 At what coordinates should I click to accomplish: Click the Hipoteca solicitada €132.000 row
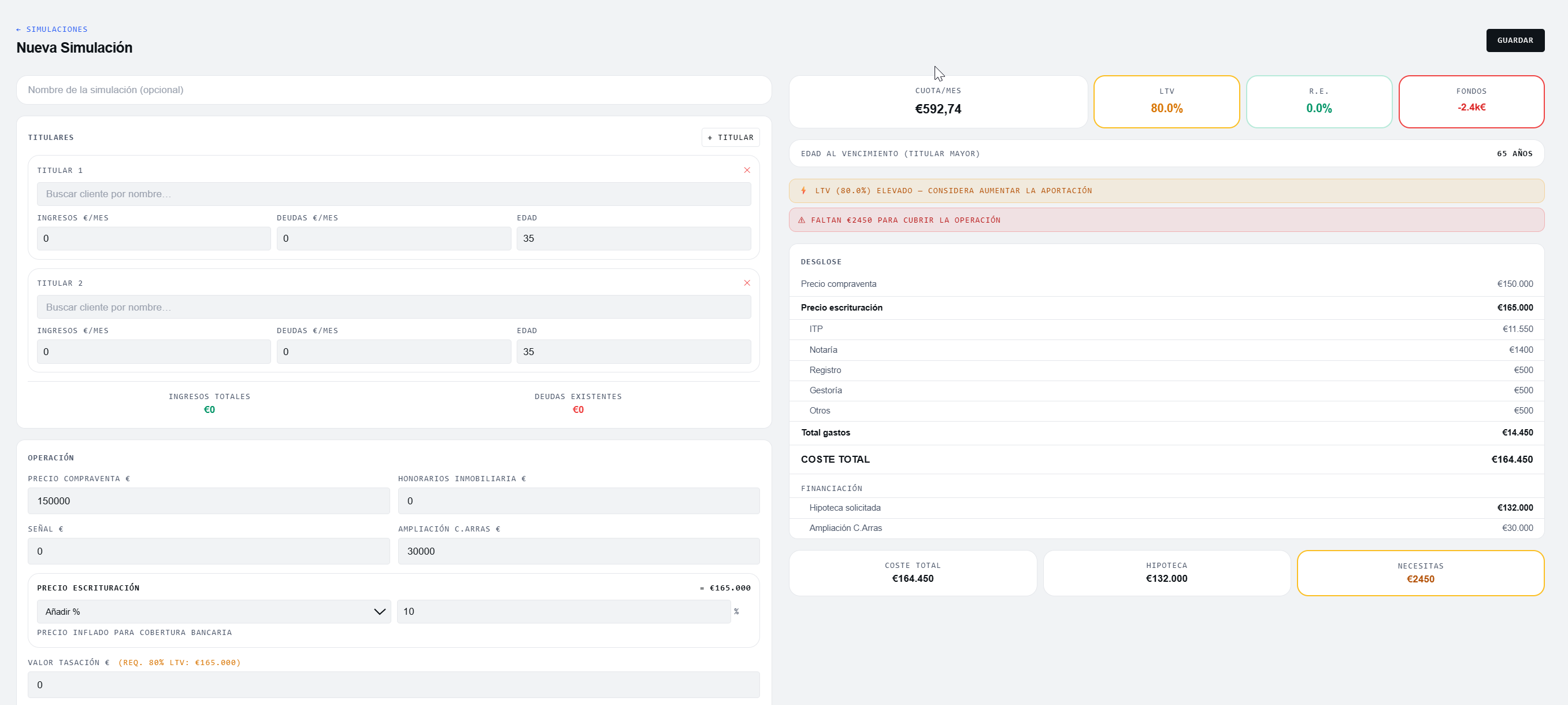1166,508
